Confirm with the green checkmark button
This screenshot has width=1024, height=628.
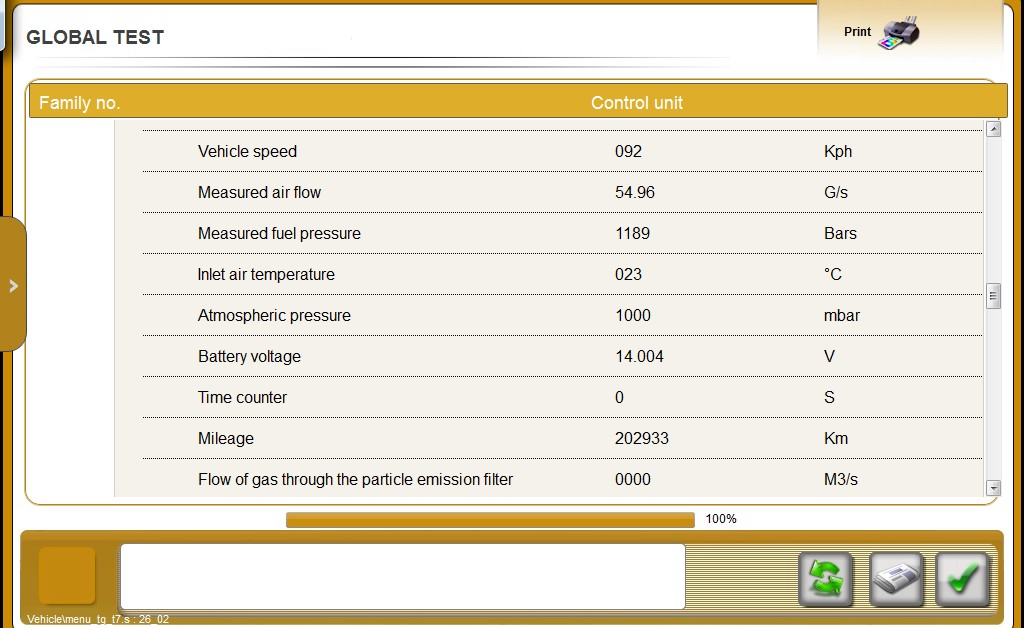[963, 579]
